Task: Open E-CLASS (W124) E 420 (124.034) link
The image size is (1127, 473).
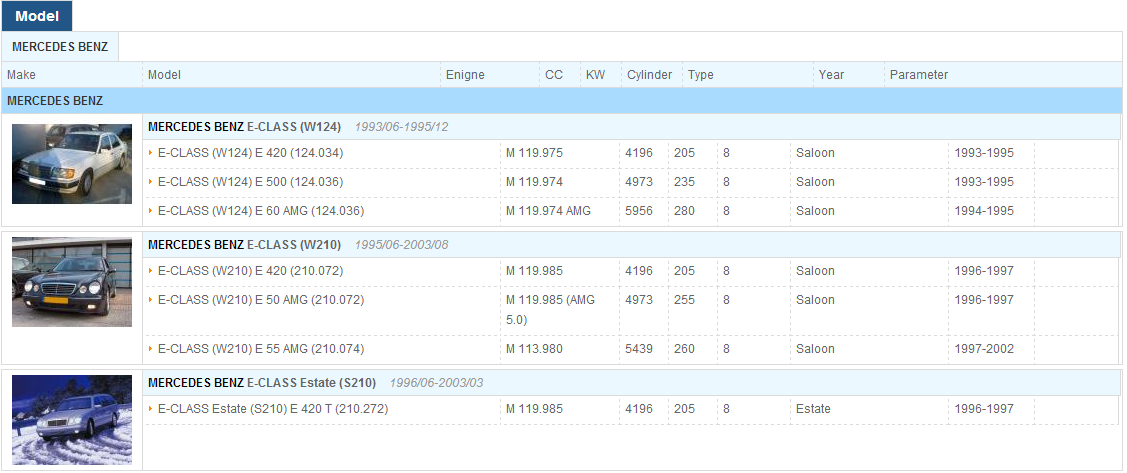Action: pos(250,153)
